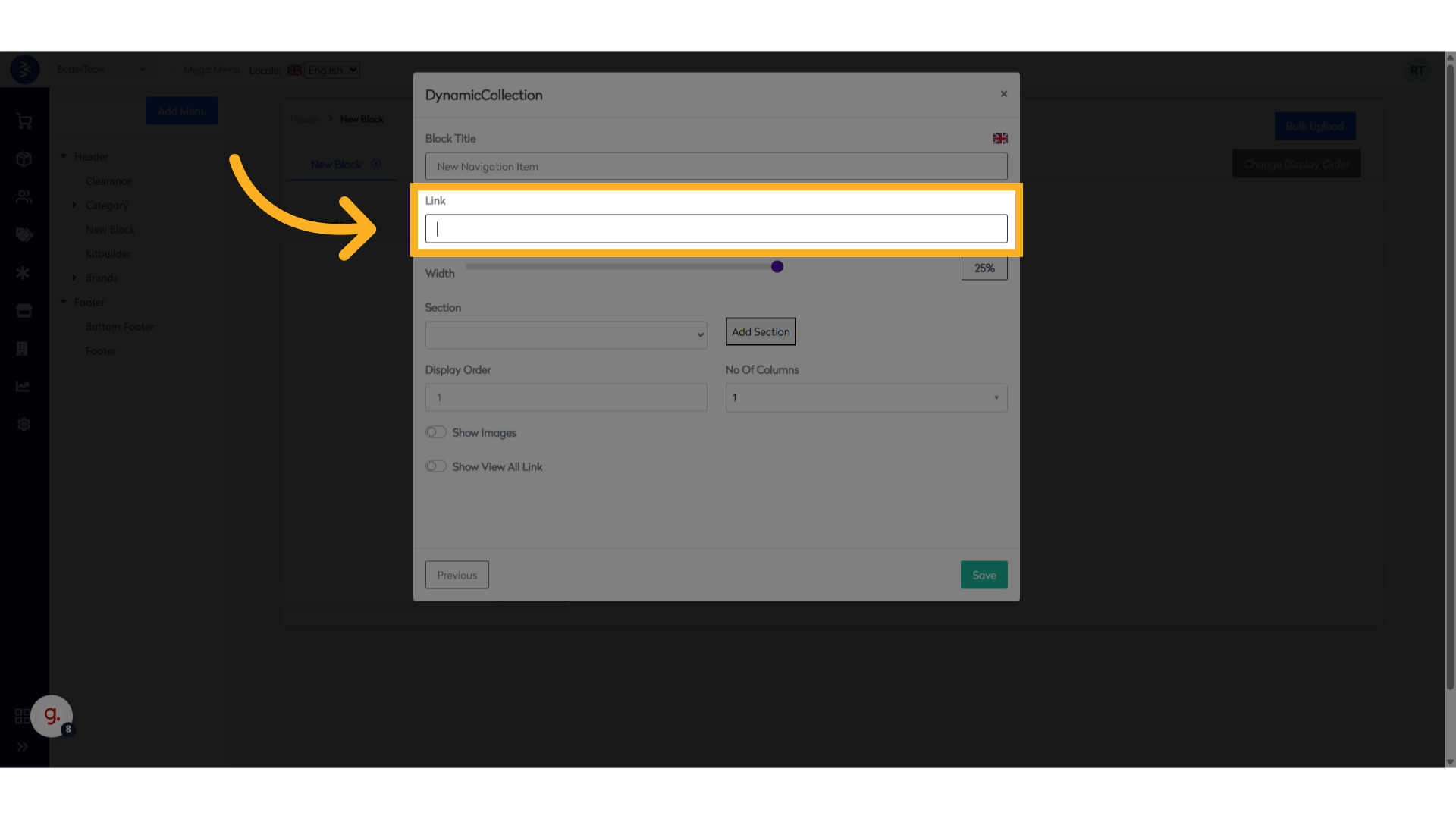Open the shopping cart section in sidebar
This screenshot has height=819, width=1456.
24,121
